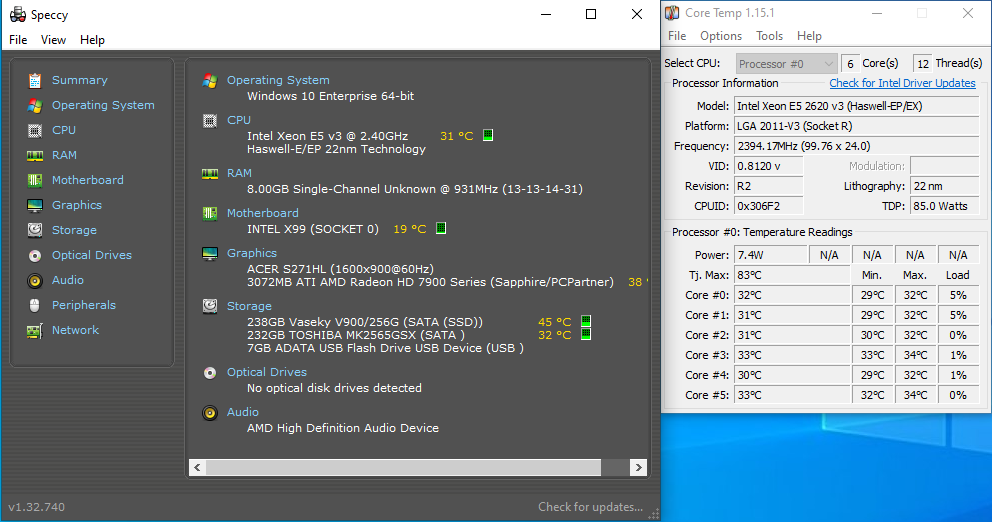Select the RAM icon in Speccy sidebar
The height and width of the screenshot is (522, 992).
point(35,156)
